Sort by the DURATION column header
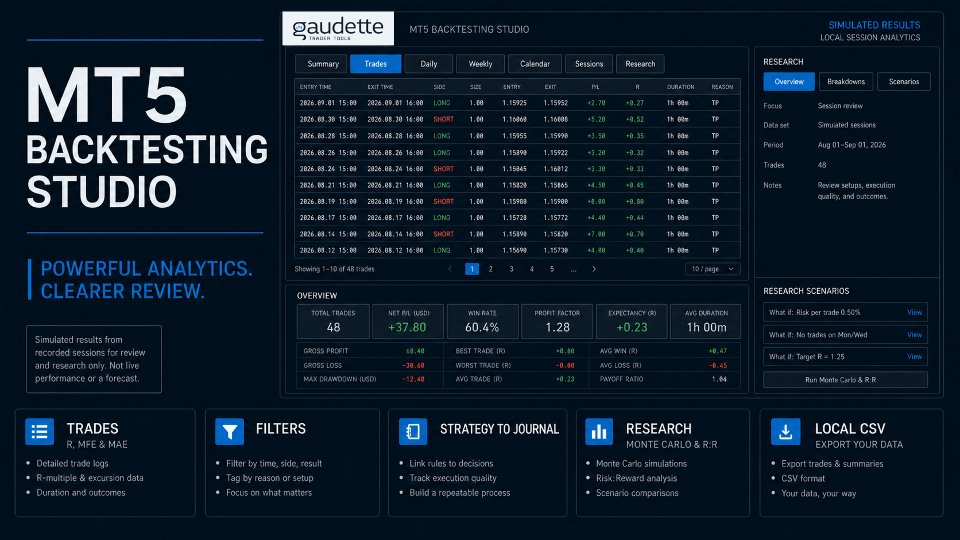This screenshot has width=960, height=540. coord(680,87)
